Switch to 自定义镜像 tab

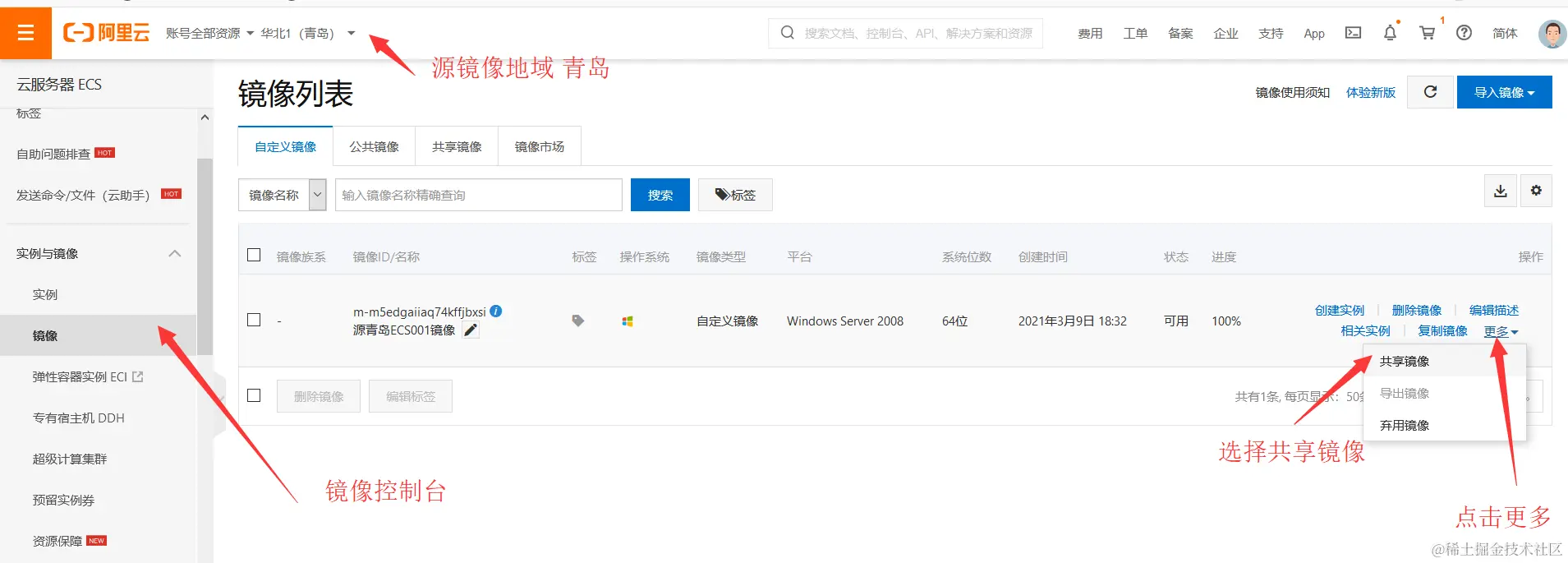coord(285,146)
